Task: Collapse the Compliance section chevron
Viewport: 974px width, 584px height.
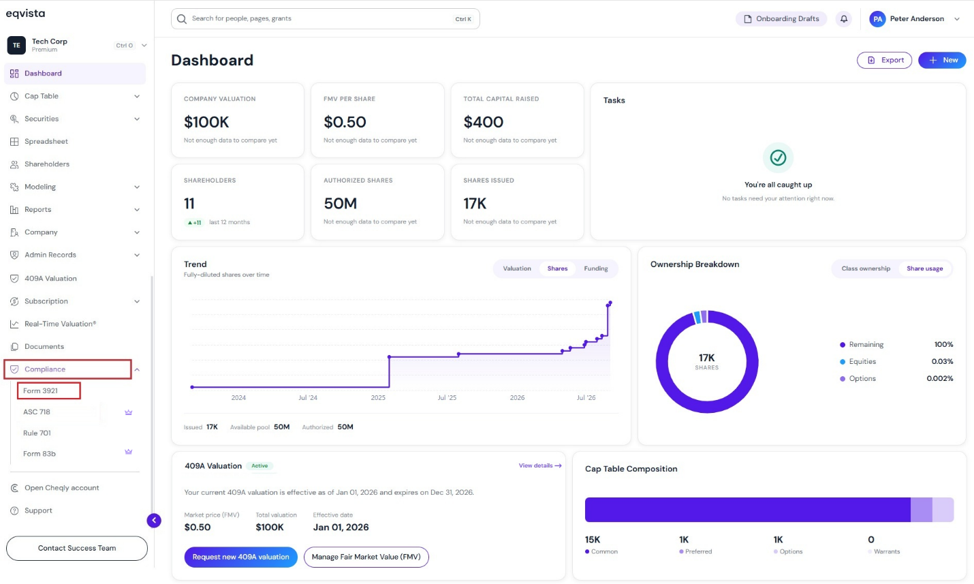Action: pyautogui.click(x=137, y=370)
